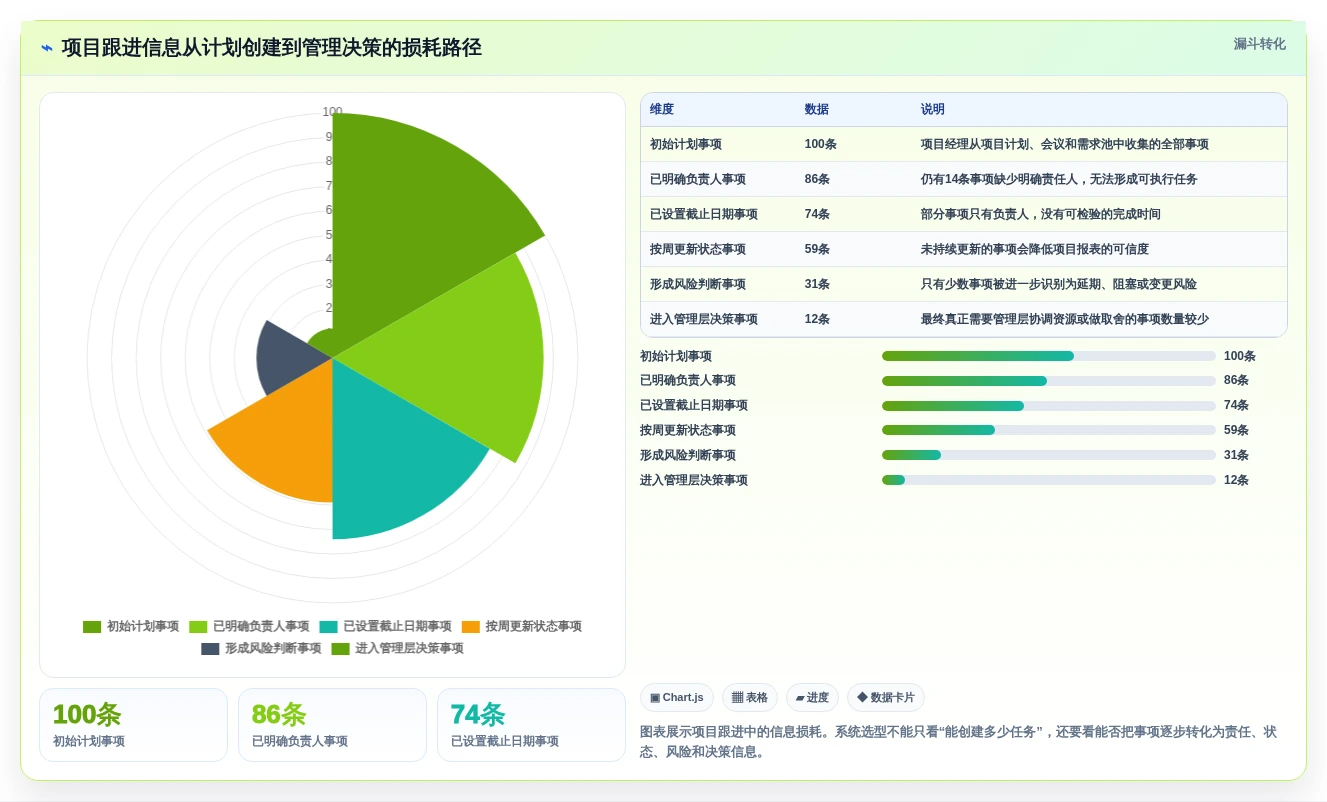The height and width of the screenshot is (802, 1327).
Task: Click the 74条 table cell
Action: pyautogui.click(x=818, y=215)
